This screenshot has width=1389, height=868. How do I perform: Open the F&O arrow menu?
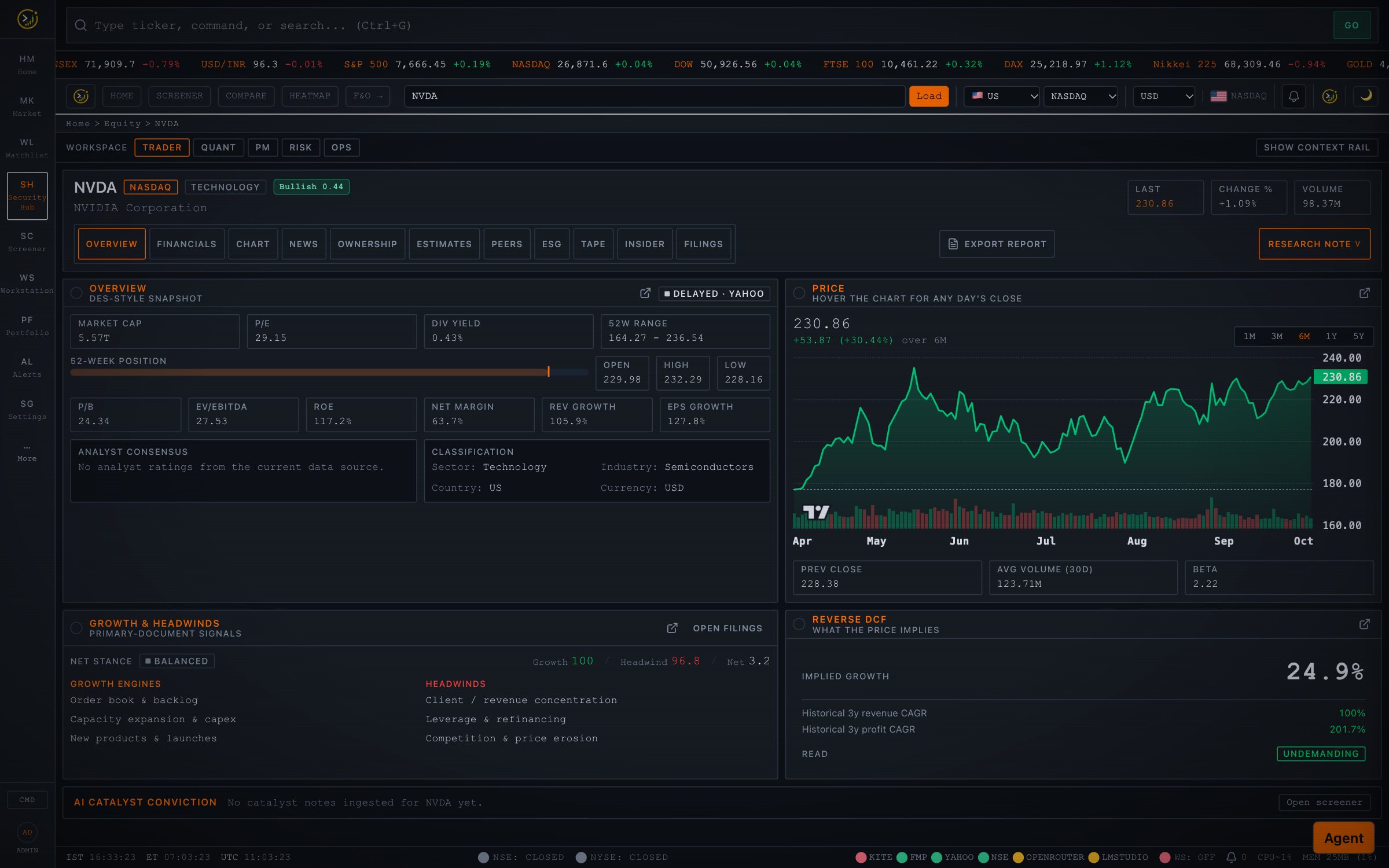click(x=368, y=96)
